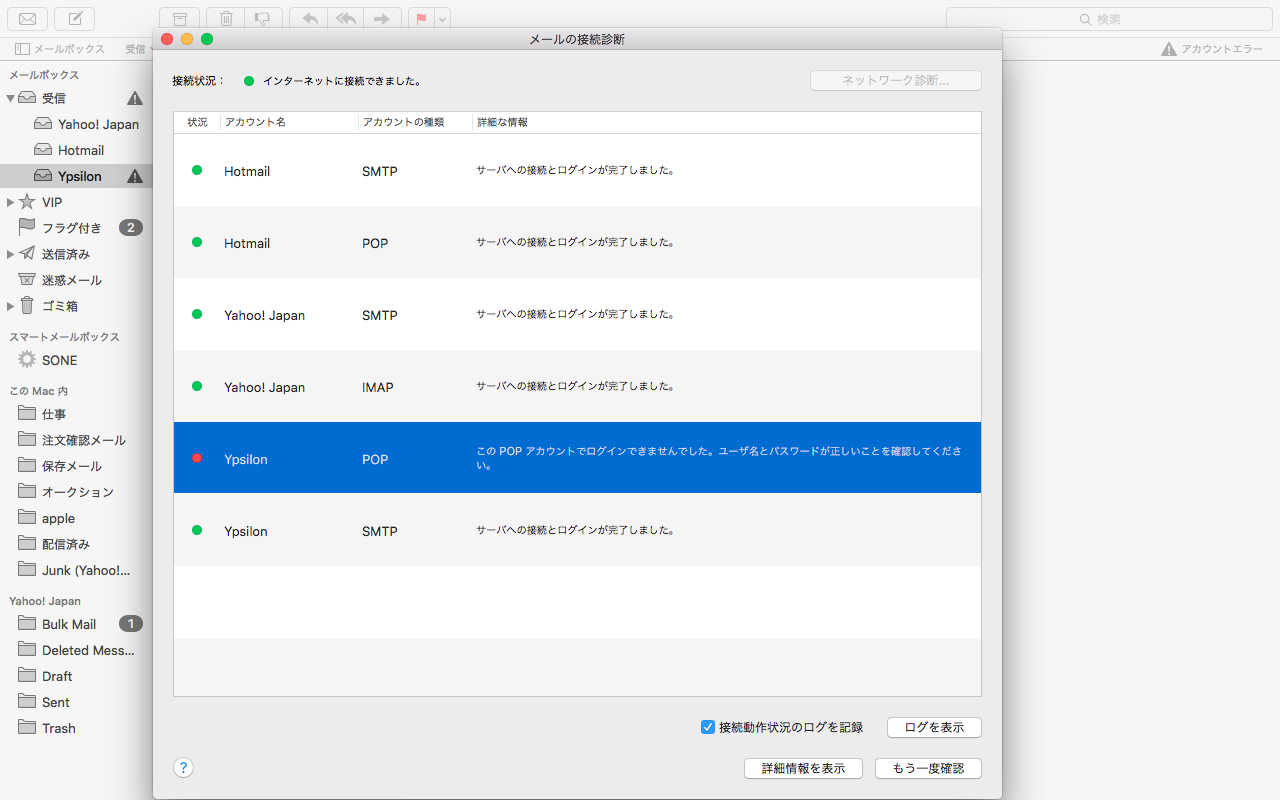The image size is (1280, 800).
Task: Click the アカウント名 column header
Action: point(255,122)
